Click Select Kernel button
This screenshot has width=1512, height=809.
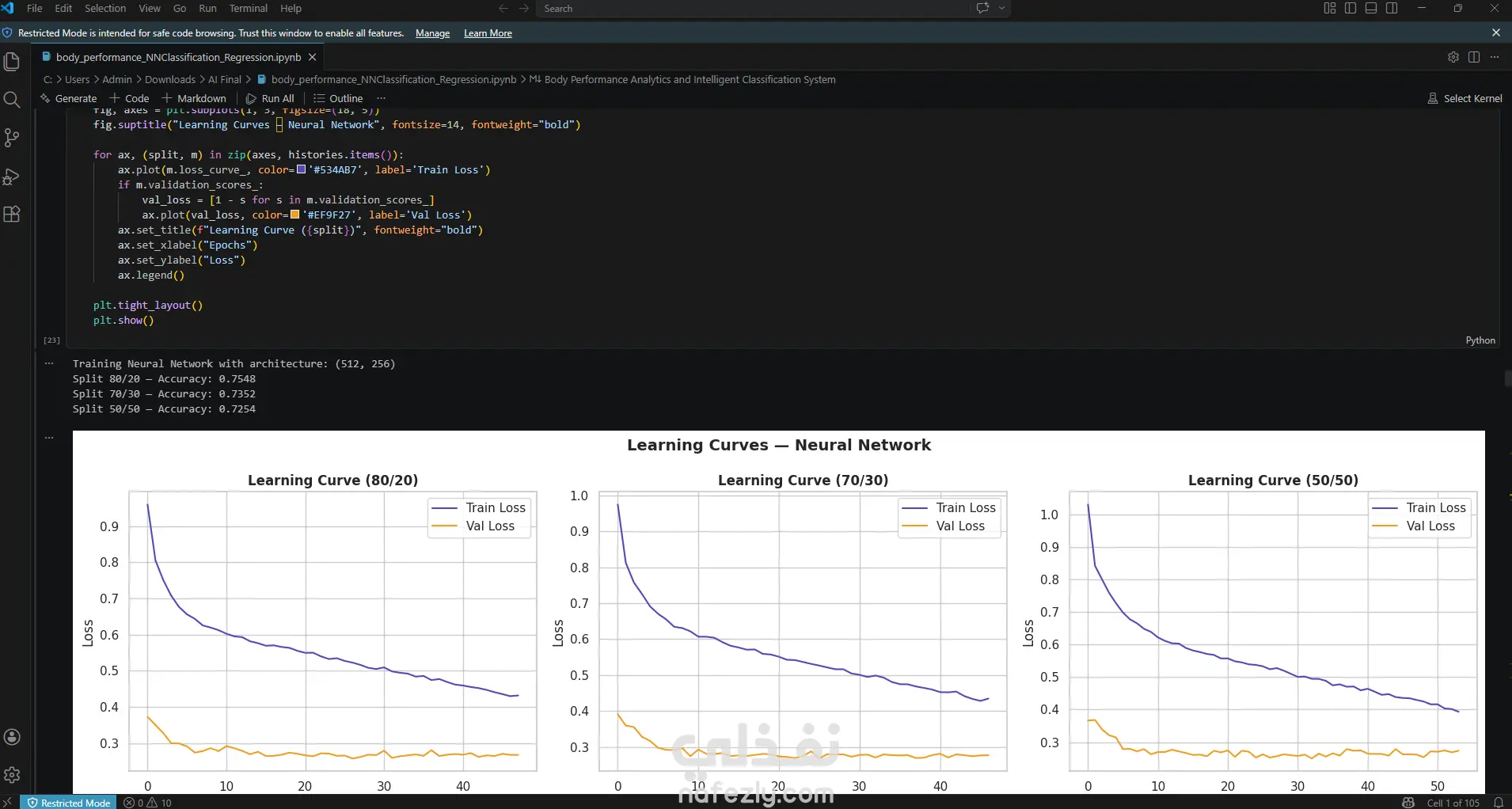click(1465, 98)
